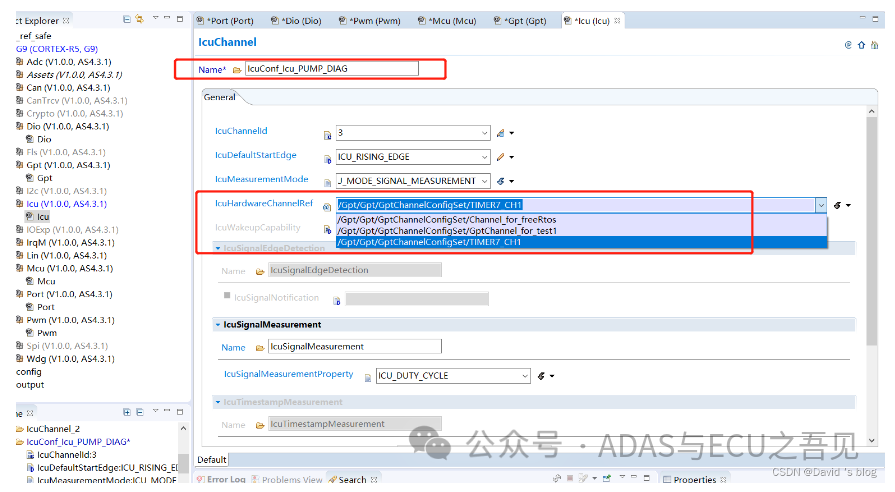The width and height of the screenshot is (895, 492).
Task: Click the parameter icon before IcuChannelId field
Action: pos(328,135)
